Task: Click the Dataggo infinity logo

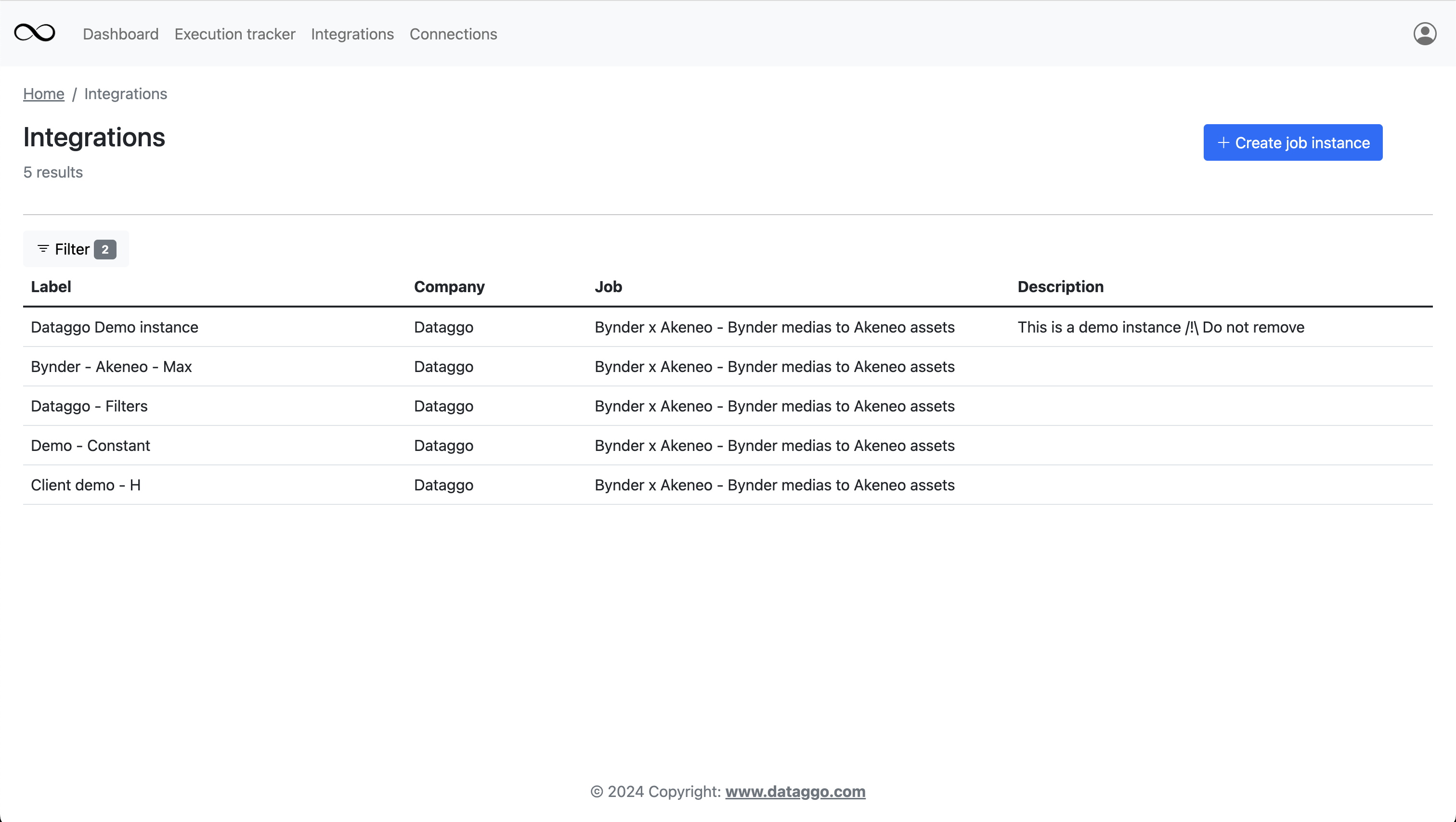Action: [35, 33]
